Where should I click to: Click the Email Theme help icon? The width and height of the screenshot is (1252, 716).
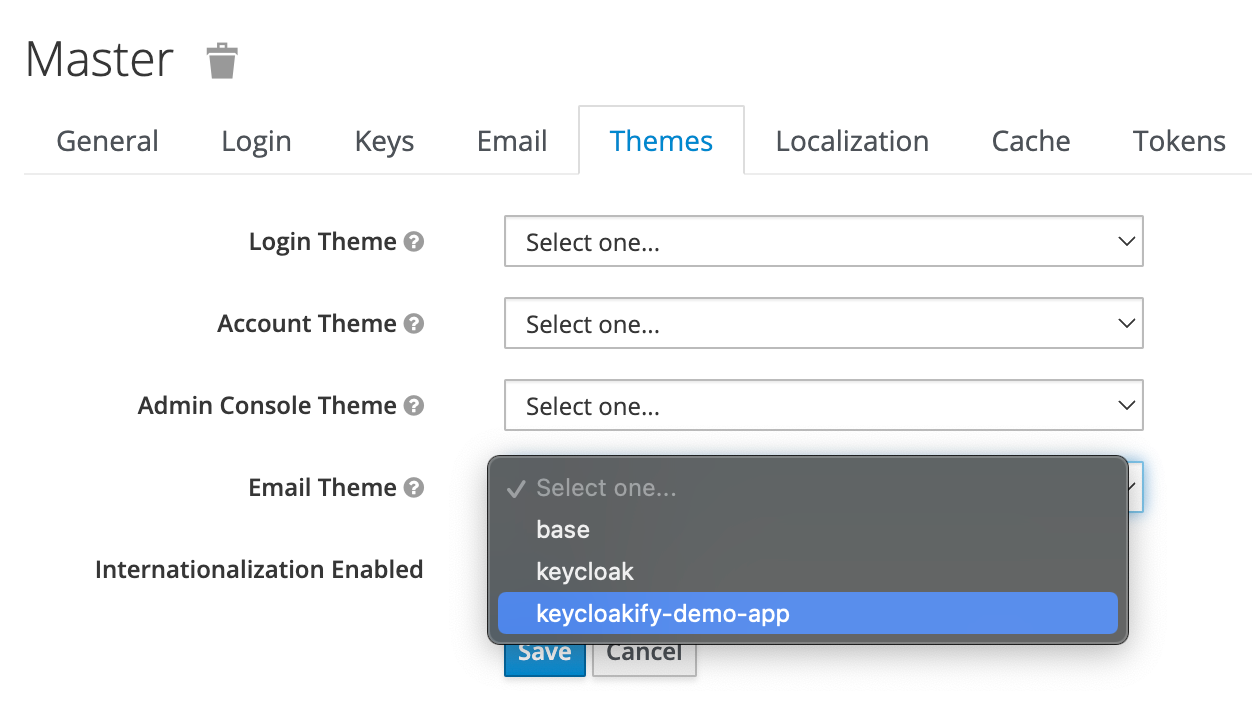pos(414,488)
